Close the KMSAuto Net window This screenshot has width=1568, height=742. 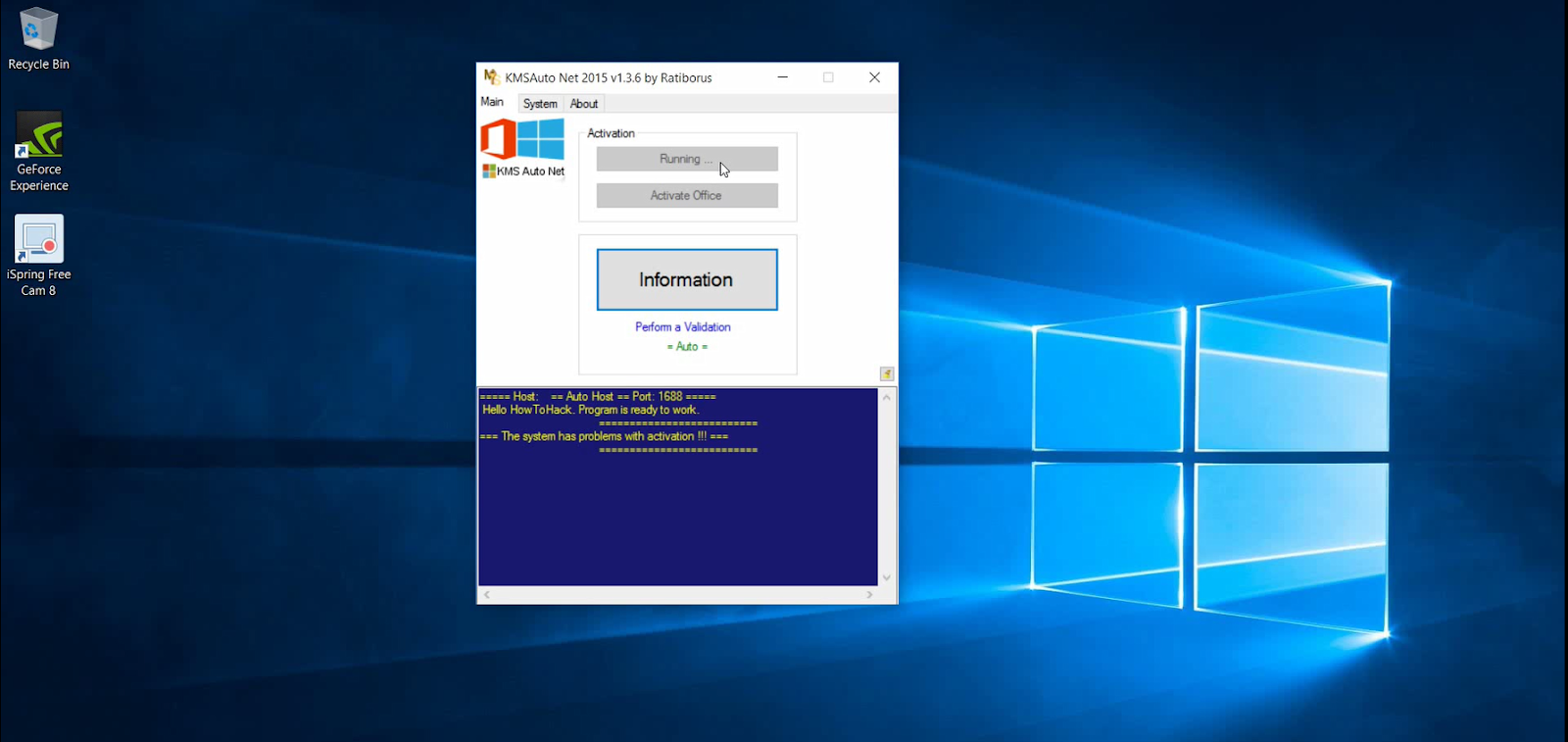pyautogui.click(x=874, y=77)
